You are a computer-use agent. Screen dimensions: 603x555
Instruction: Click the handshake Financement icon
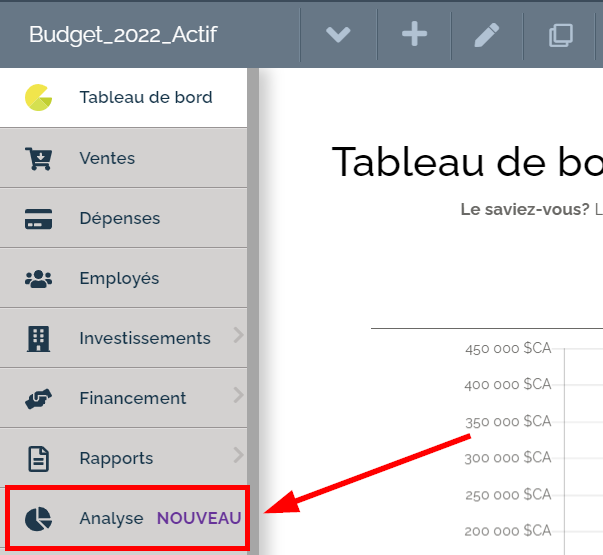[38, 398]
